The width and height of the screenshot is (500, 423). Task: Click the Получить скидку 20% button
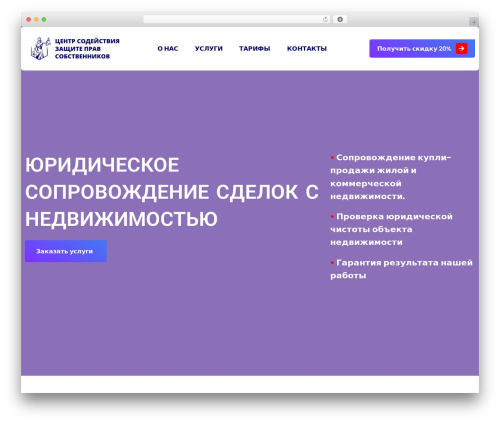pos(422,49)
